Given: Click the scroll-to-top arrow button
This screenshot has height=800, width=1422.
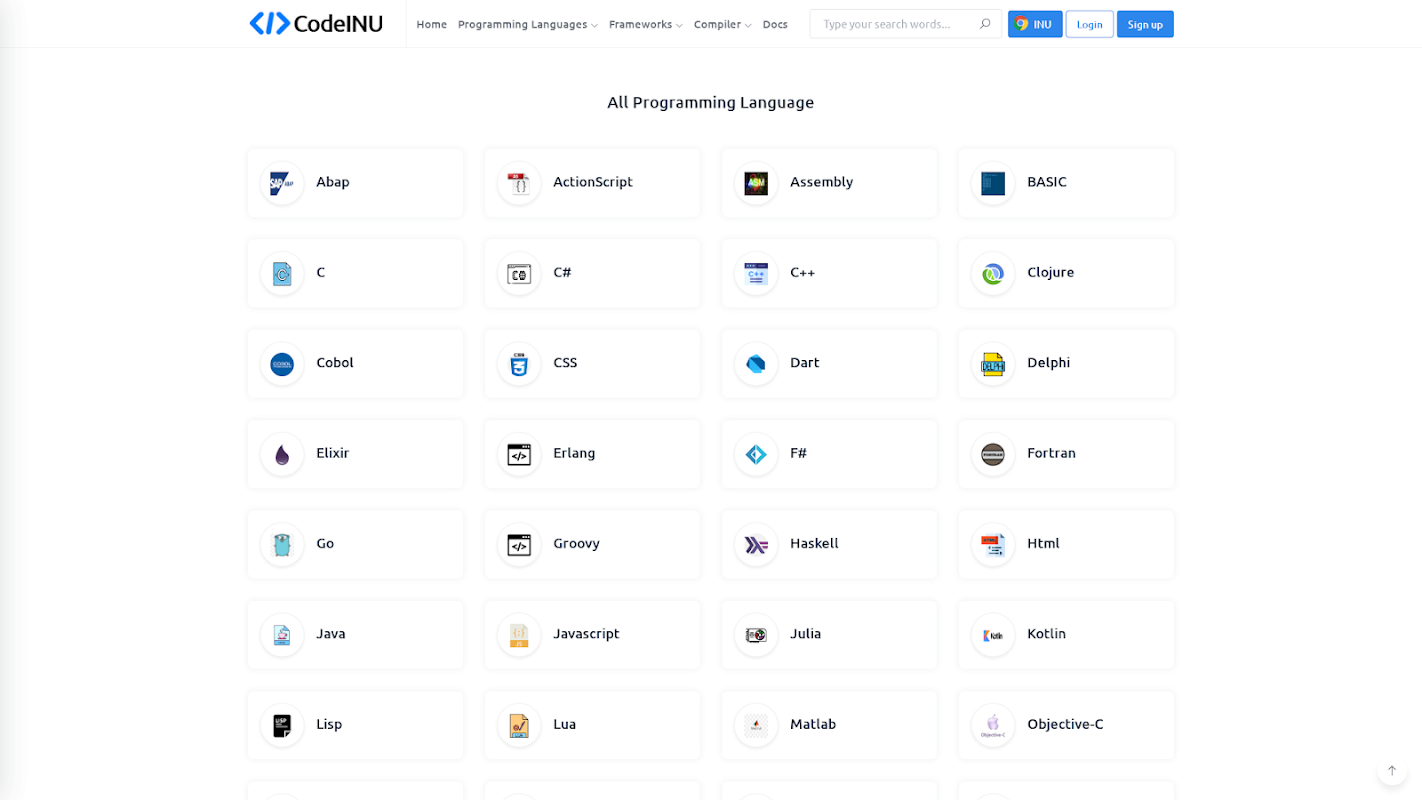Looking at the screenshot, I should click(x=1392, y=771).
